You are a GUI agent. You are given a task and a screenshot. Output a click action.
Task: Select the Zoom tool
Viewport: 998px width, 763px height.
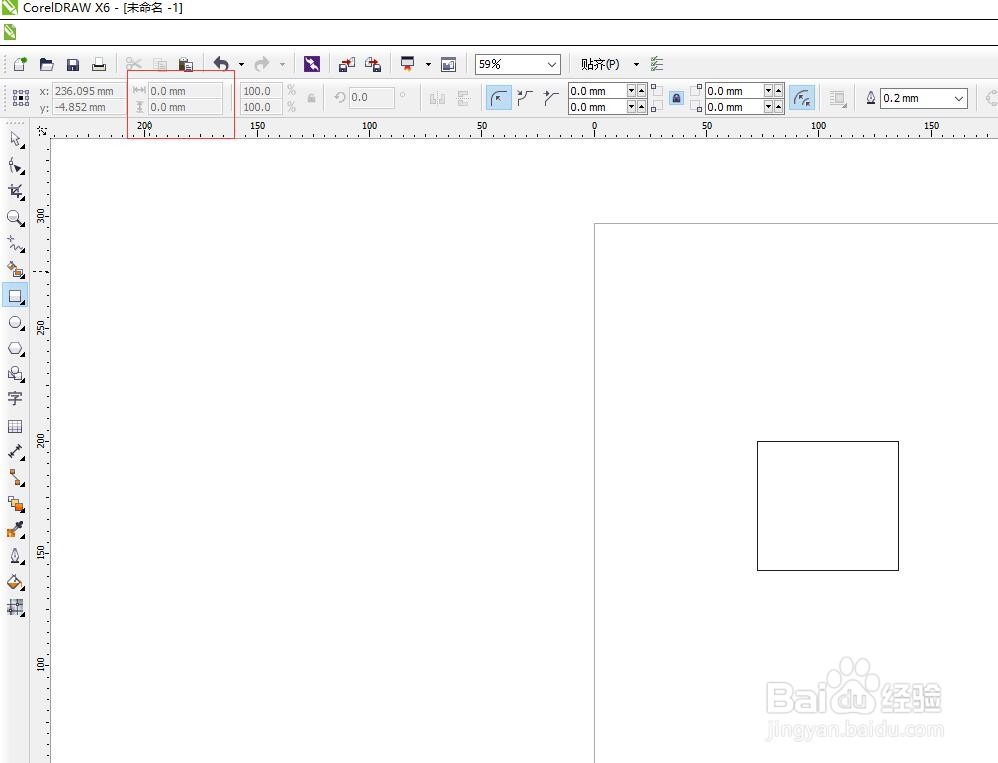point(16,218)
